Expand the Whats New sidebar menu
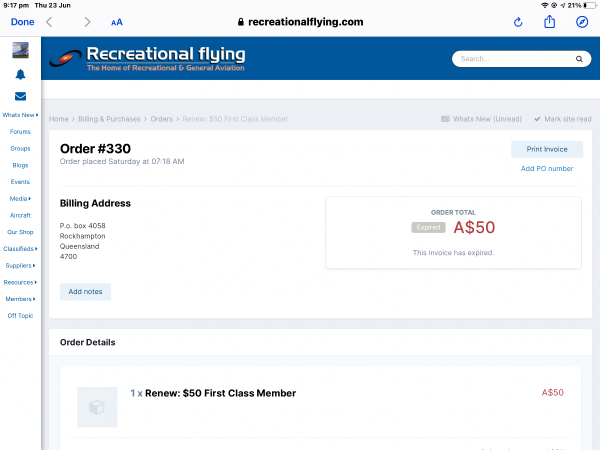This screenshot has height=450, width=600. (20, 115)
